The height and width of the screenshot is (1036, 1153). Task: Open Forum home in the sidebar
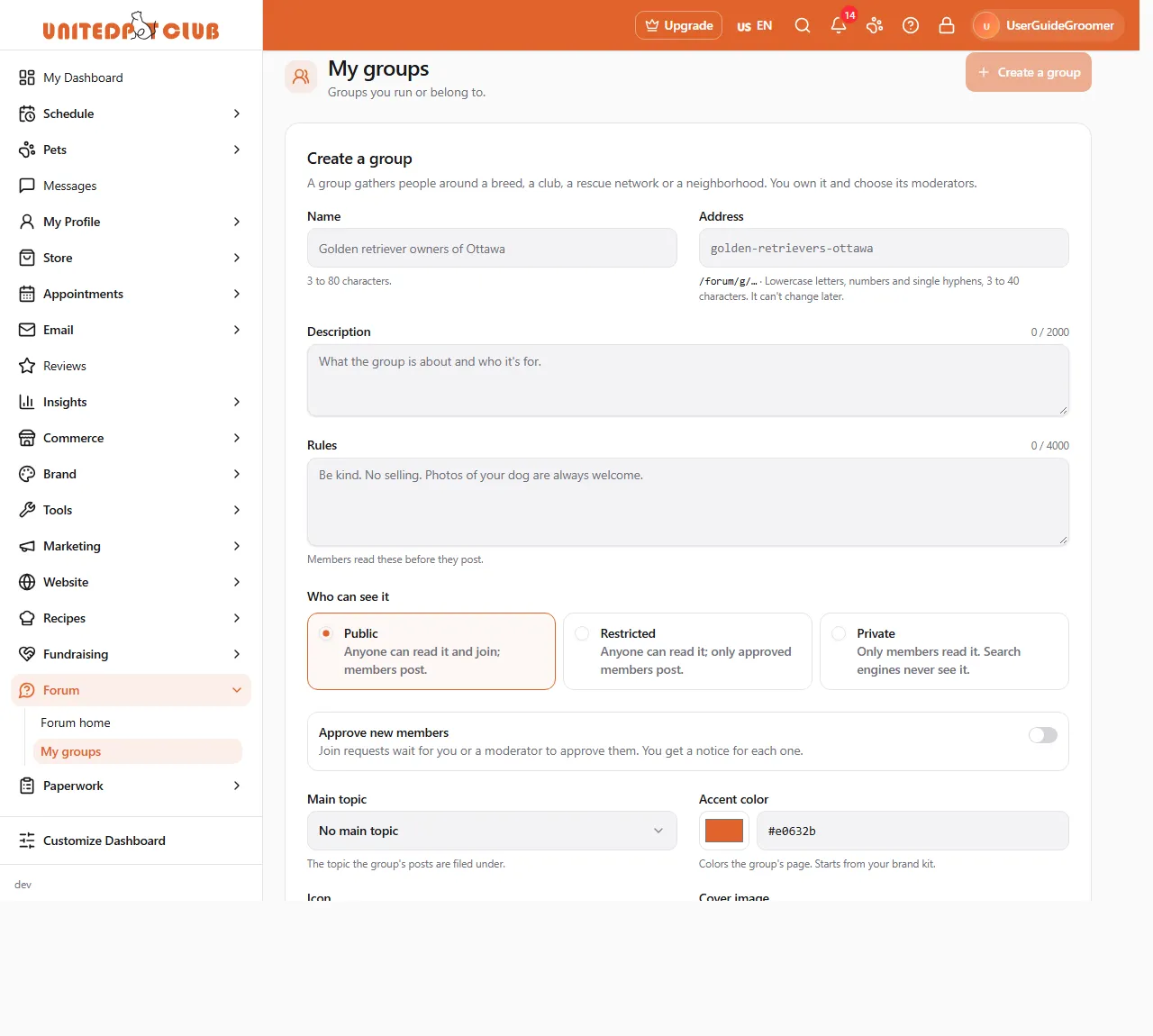[138, 722]
